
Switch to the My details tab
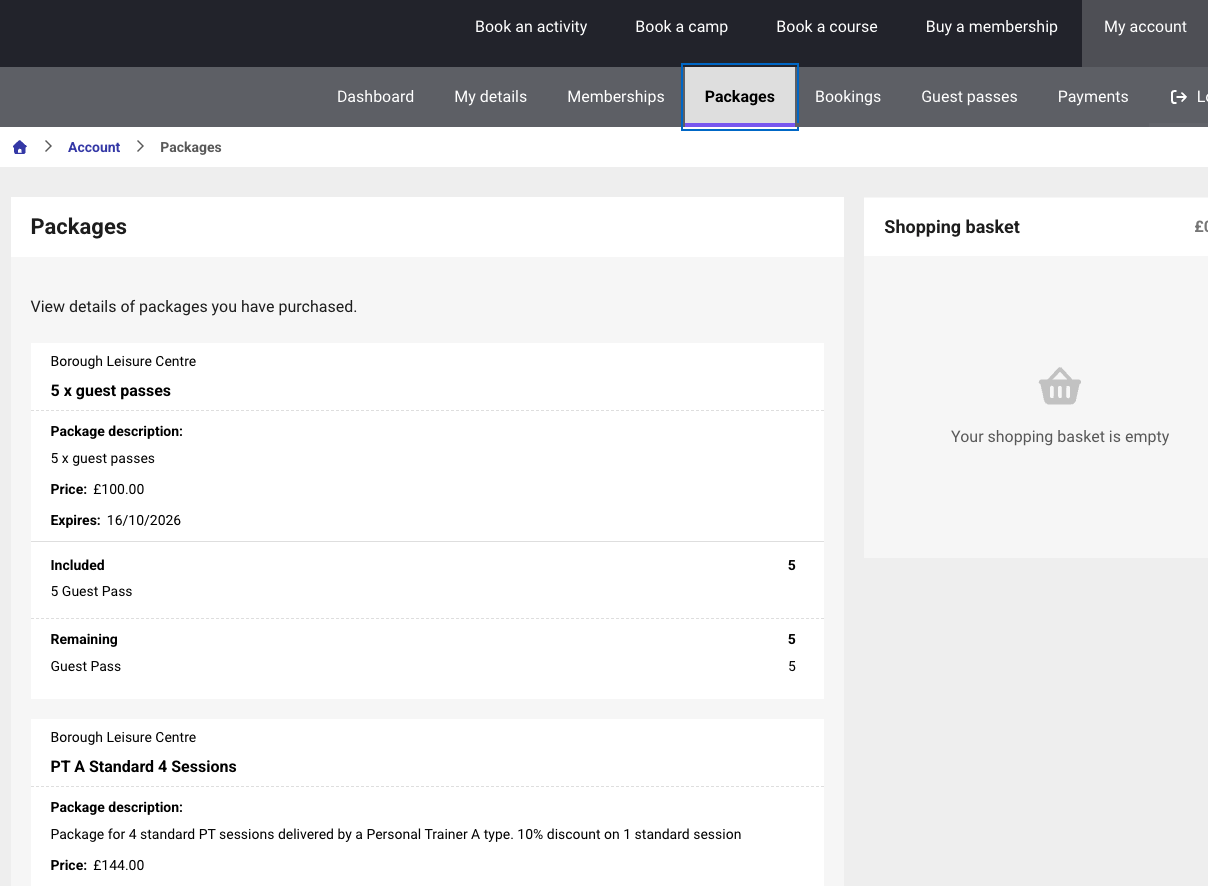(x=490, y=97)
